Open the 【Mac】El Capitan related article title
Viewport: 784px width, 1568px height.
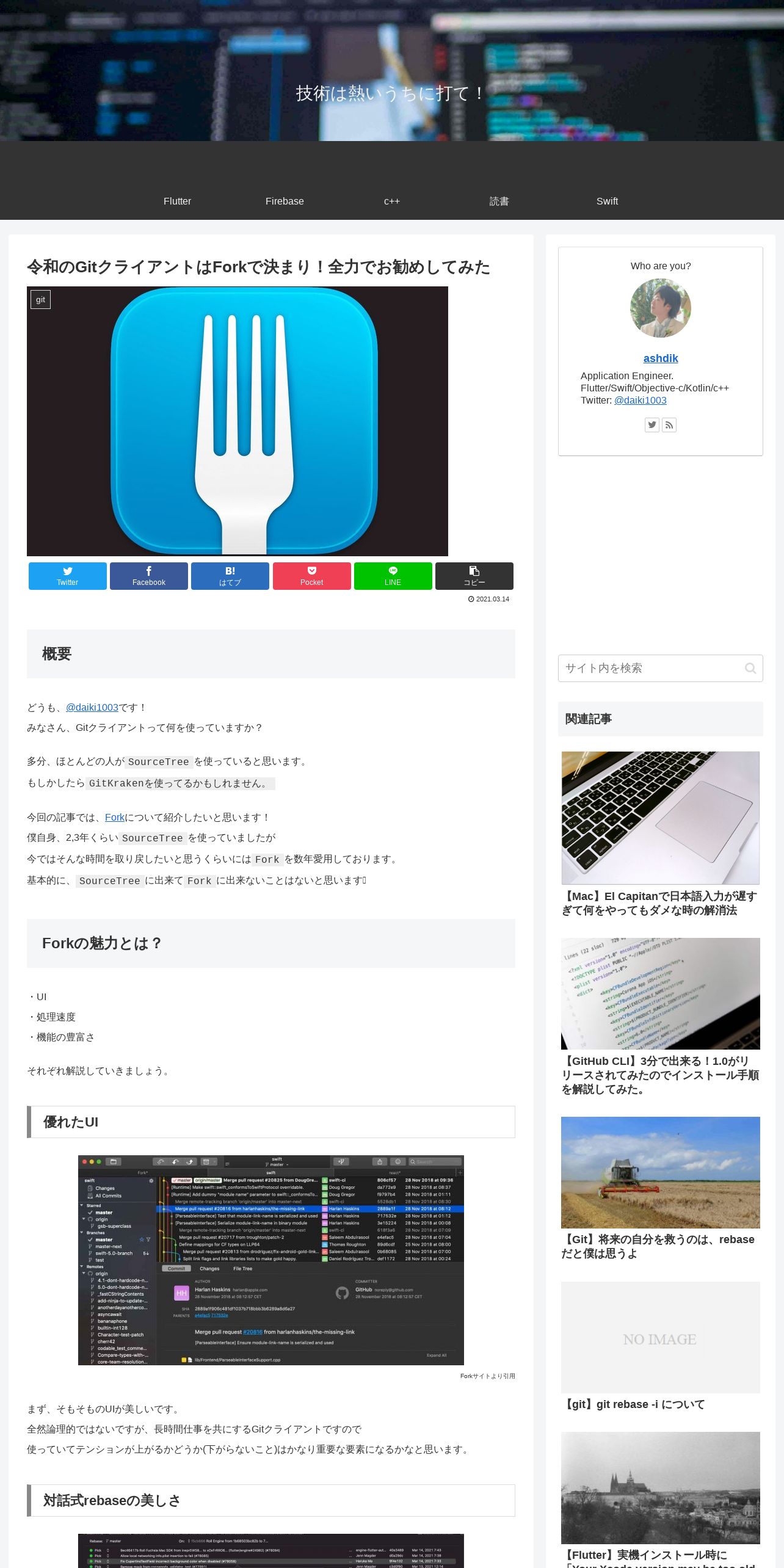(x=660, y=903)
